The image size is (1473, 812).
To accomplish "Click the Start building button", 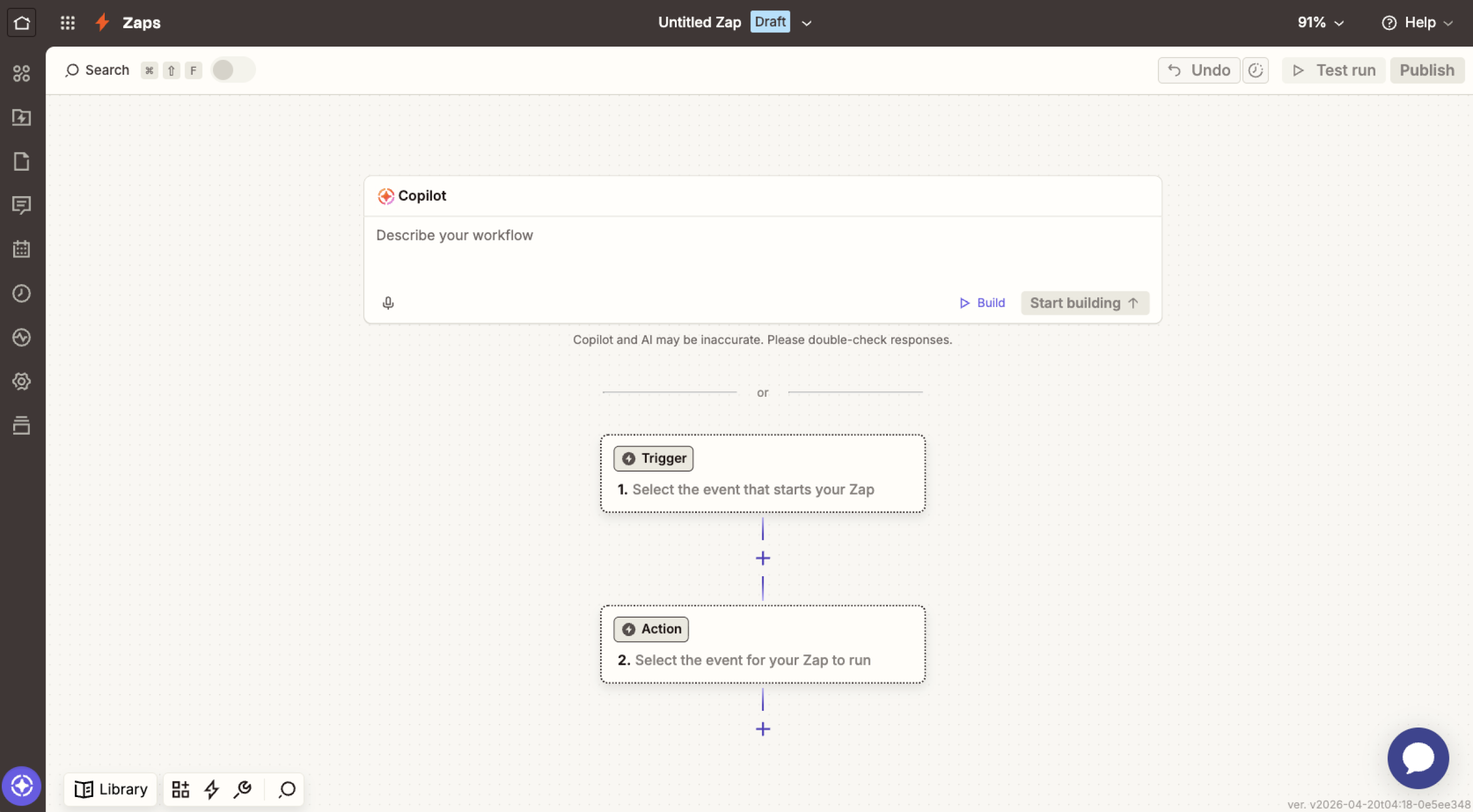I will [x=1084, y=302].
